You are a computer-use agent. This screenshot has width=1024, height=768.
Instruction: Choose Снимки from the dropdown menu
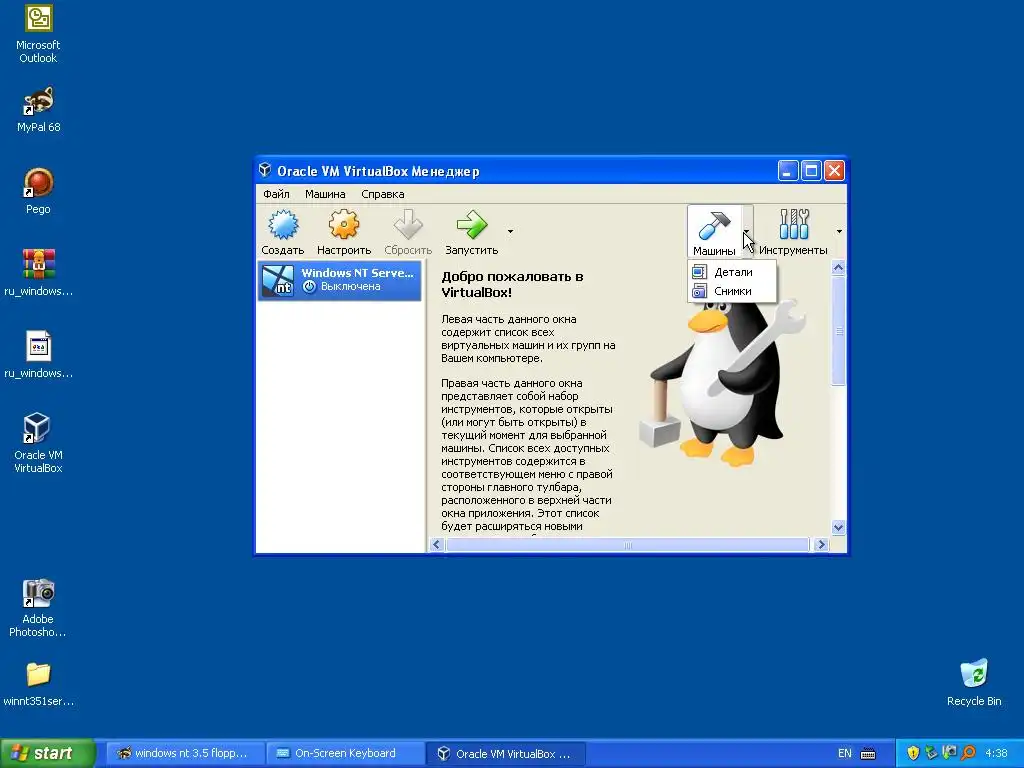(x=732, y=291)
